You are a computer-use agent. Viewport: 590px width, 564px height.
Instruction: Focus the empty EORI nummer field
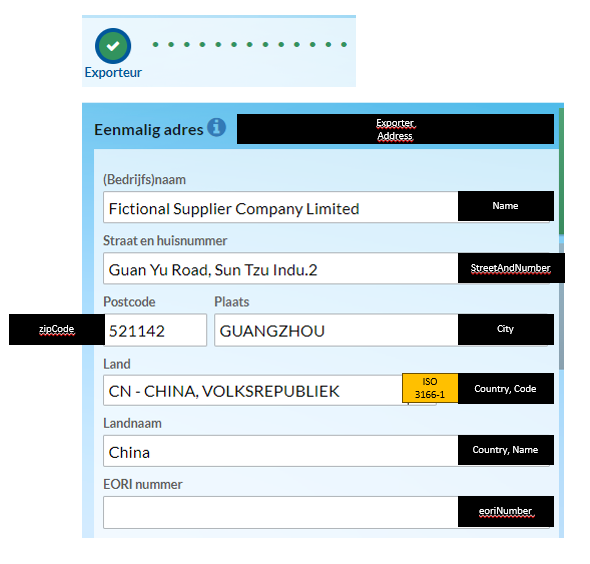[281, 512]
